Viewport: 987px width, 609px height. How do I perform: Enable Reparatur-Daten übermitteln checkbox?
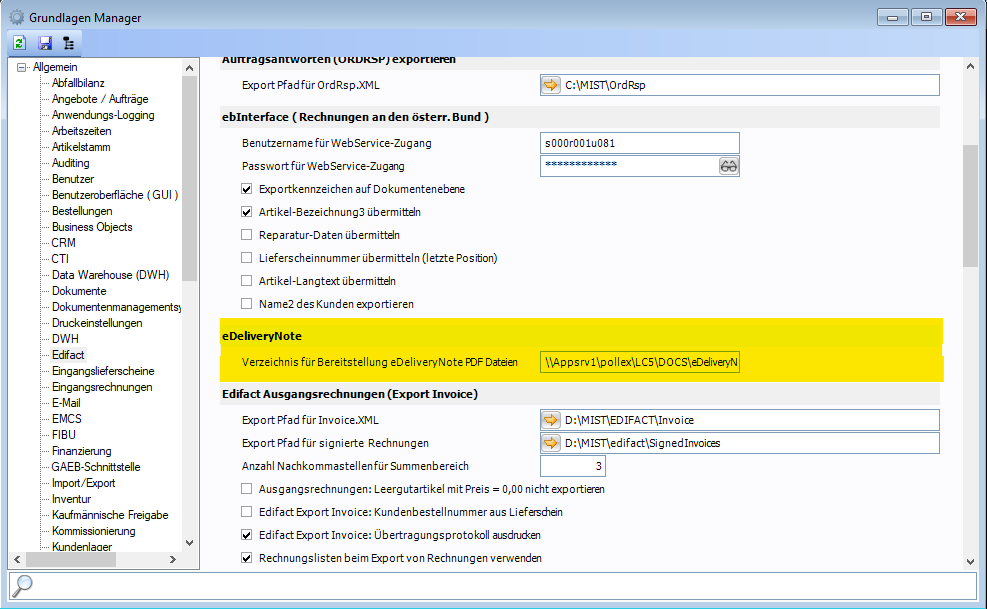click(x=247, y=235)
